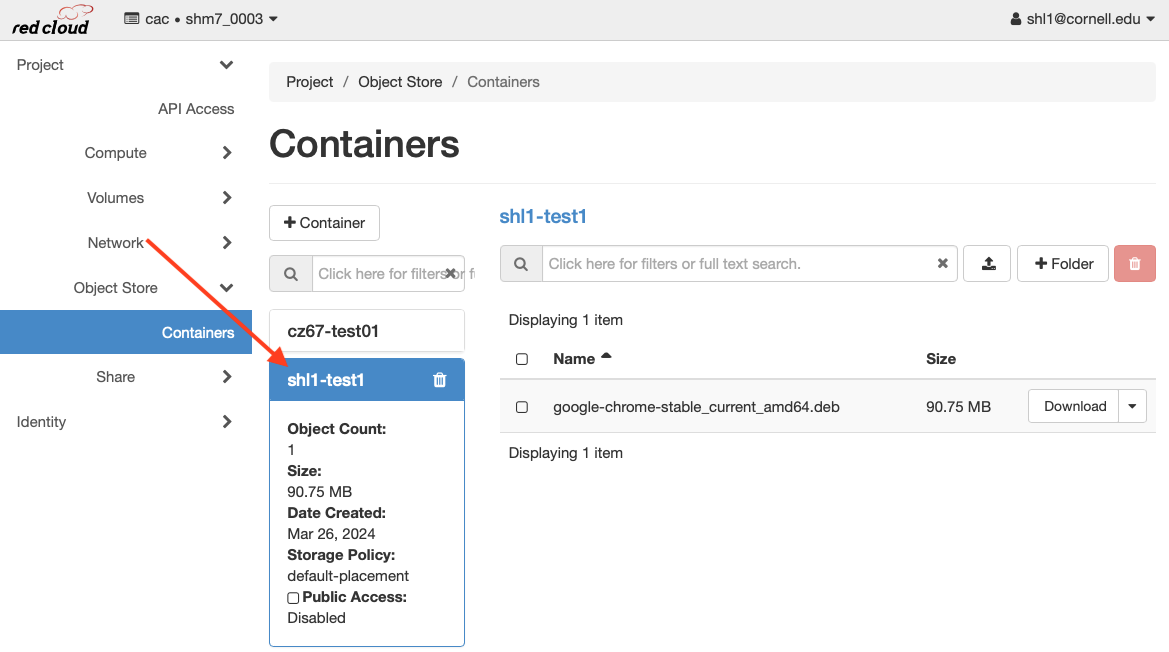Viewport: 1169px width, 652px height.
Task: Click the default-placement storage policy text
Action: pyautogui.click(x=348, y=576)
